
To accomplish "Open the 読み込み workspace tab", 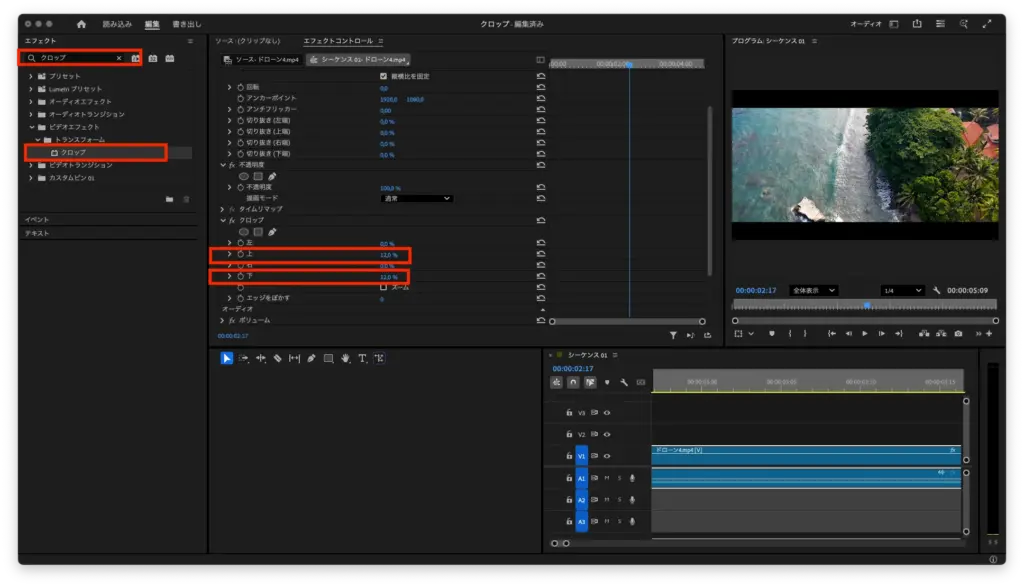I will 117,23.
